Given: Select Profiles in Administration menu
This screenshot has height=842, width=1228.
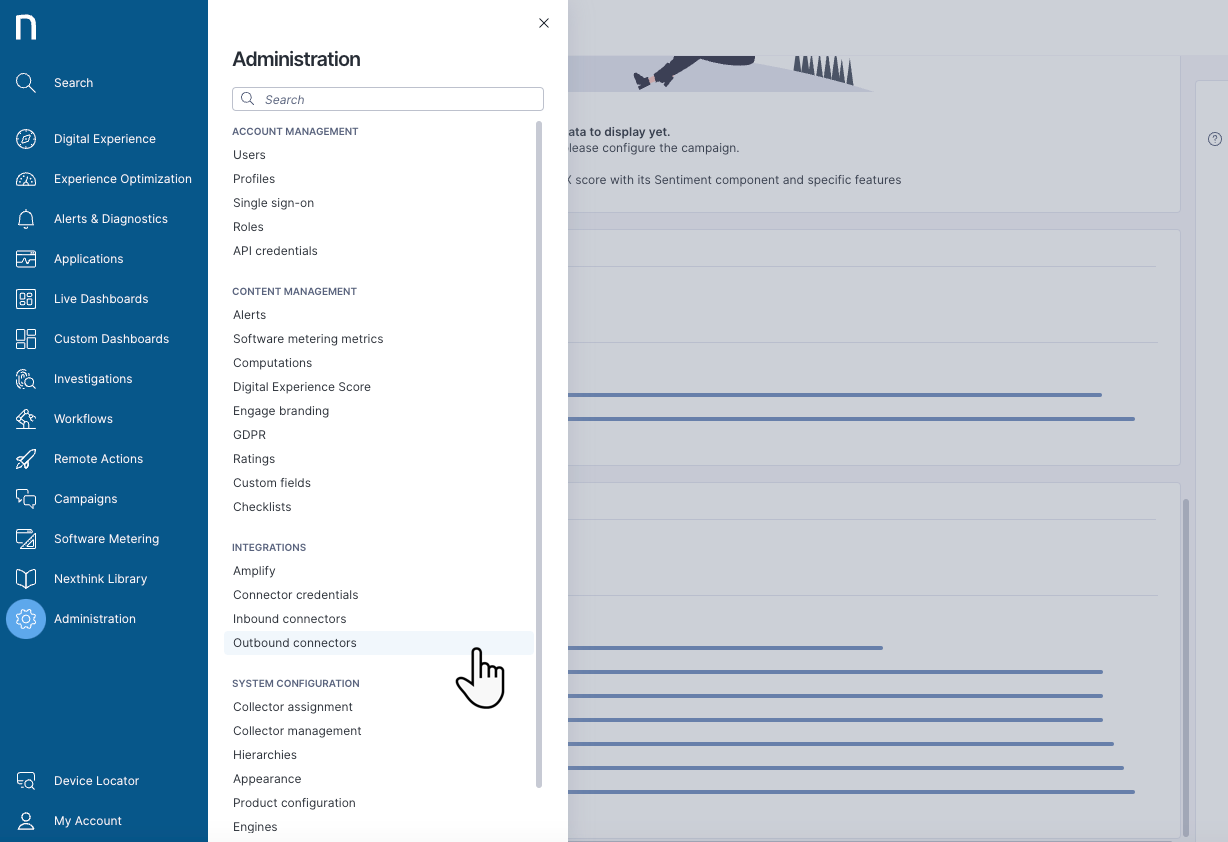Looking at the screenshot, I should click(254, 179).
